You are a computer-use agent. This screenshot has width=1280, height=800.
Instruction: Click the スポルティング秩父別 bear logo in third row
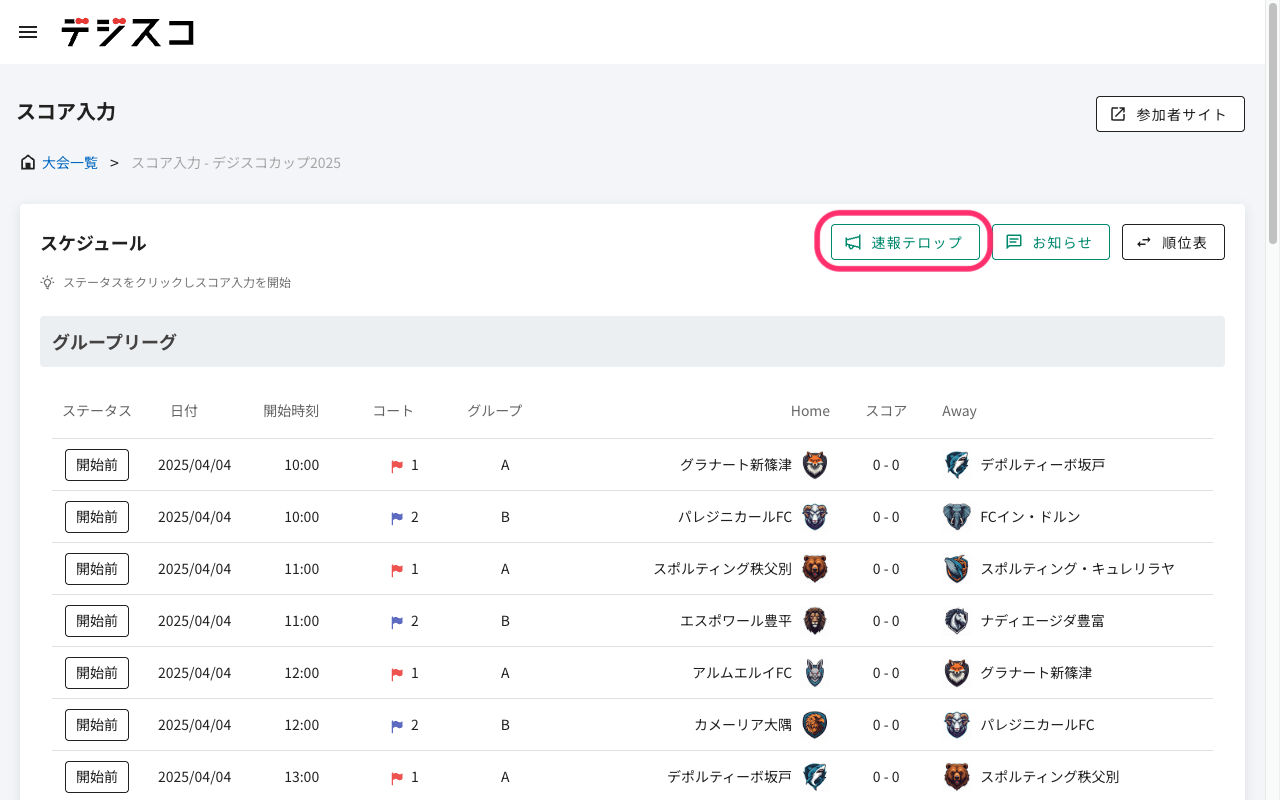815,569
